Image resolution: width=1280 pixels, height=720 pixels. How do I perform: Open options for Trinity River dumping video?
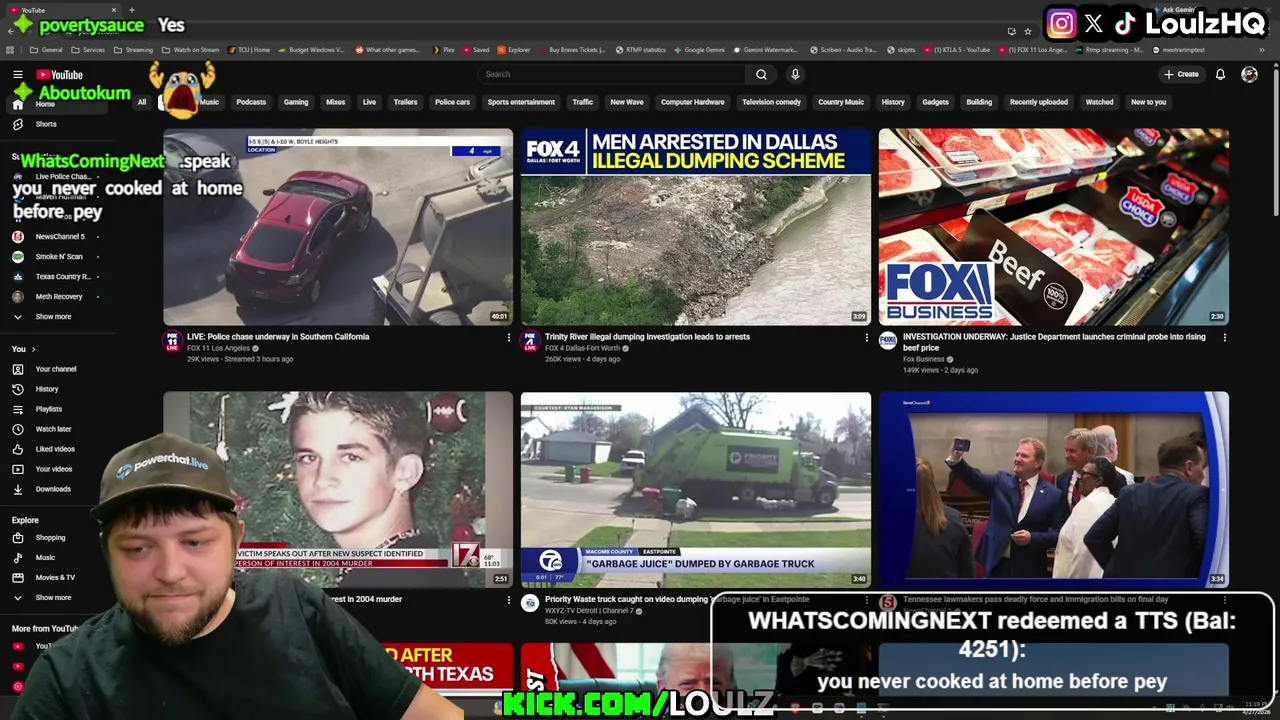pos(866,338)
